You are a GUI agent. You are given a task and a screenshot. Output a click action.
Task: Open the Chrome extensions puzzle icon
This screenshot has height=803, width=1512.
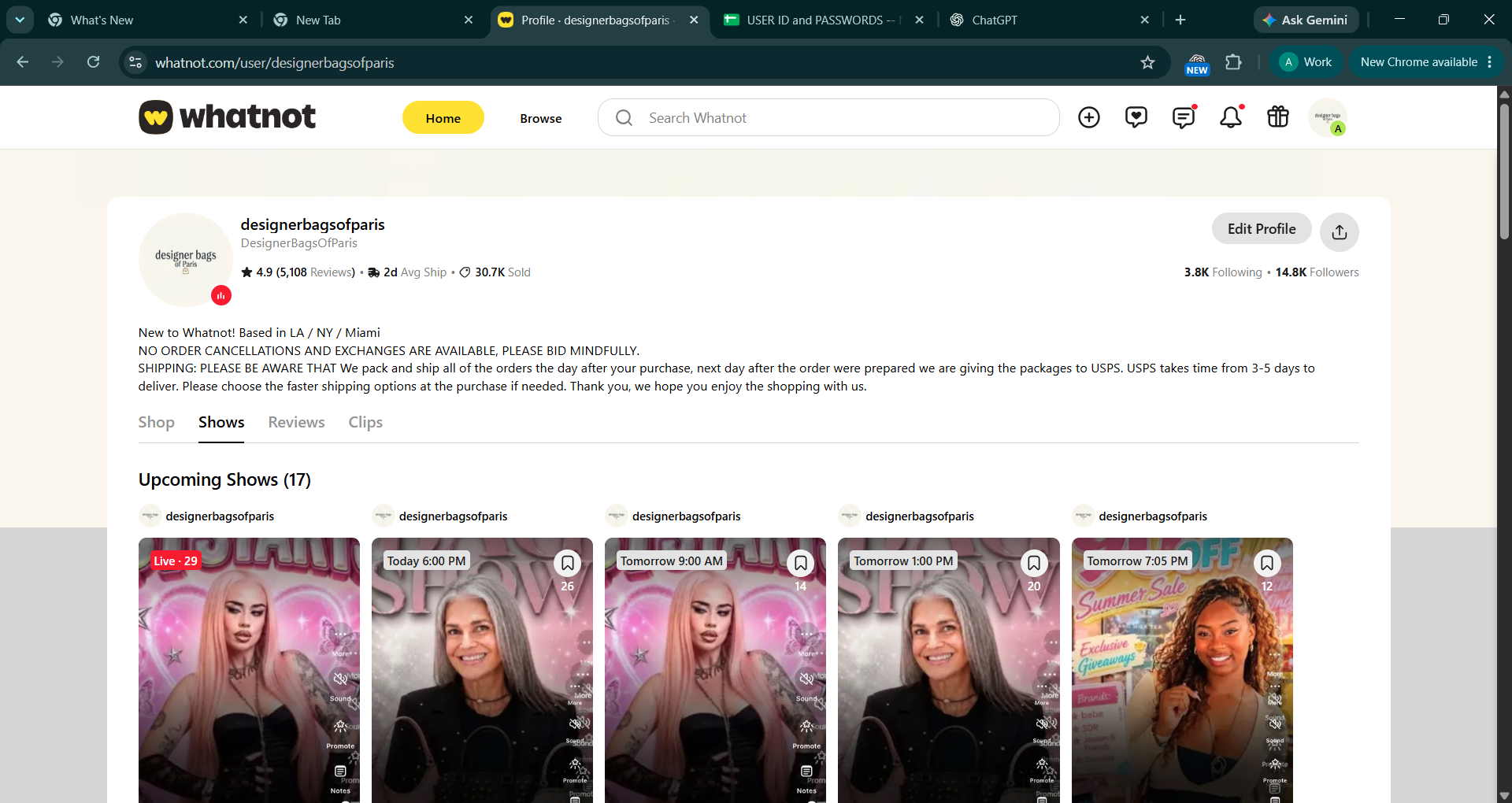(1233, 62)
